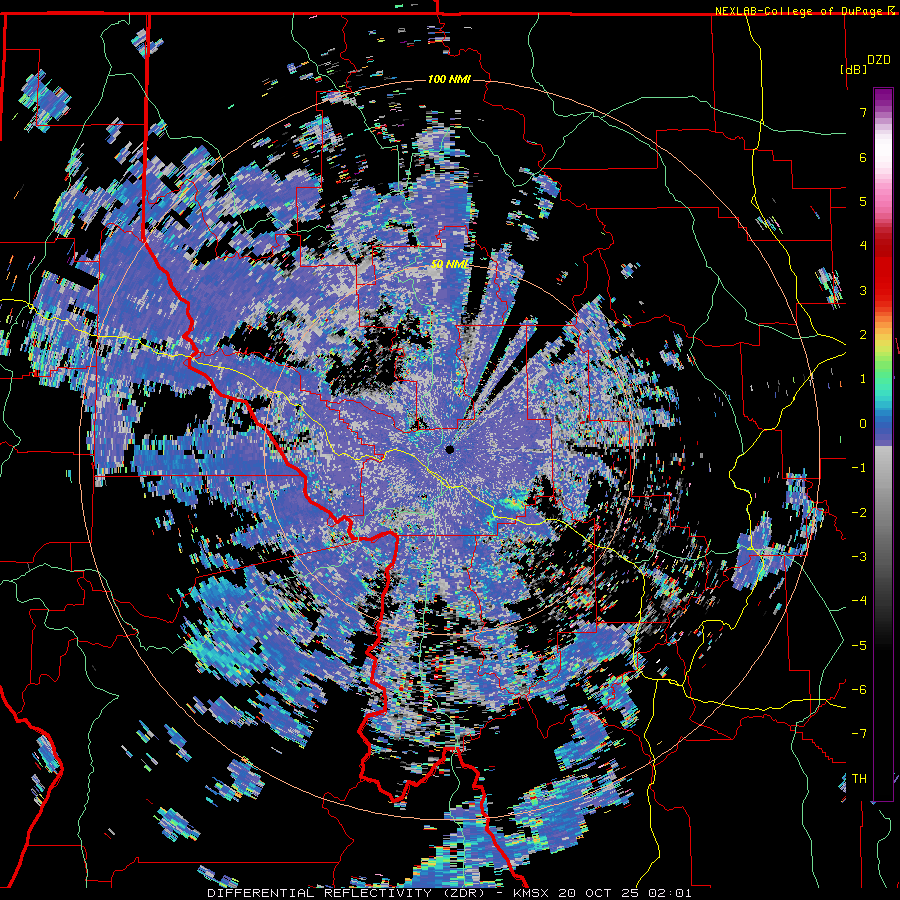Click the TH label below the scale
The image size is (900, 900).
pyautogui.click(x=859, y=778)
